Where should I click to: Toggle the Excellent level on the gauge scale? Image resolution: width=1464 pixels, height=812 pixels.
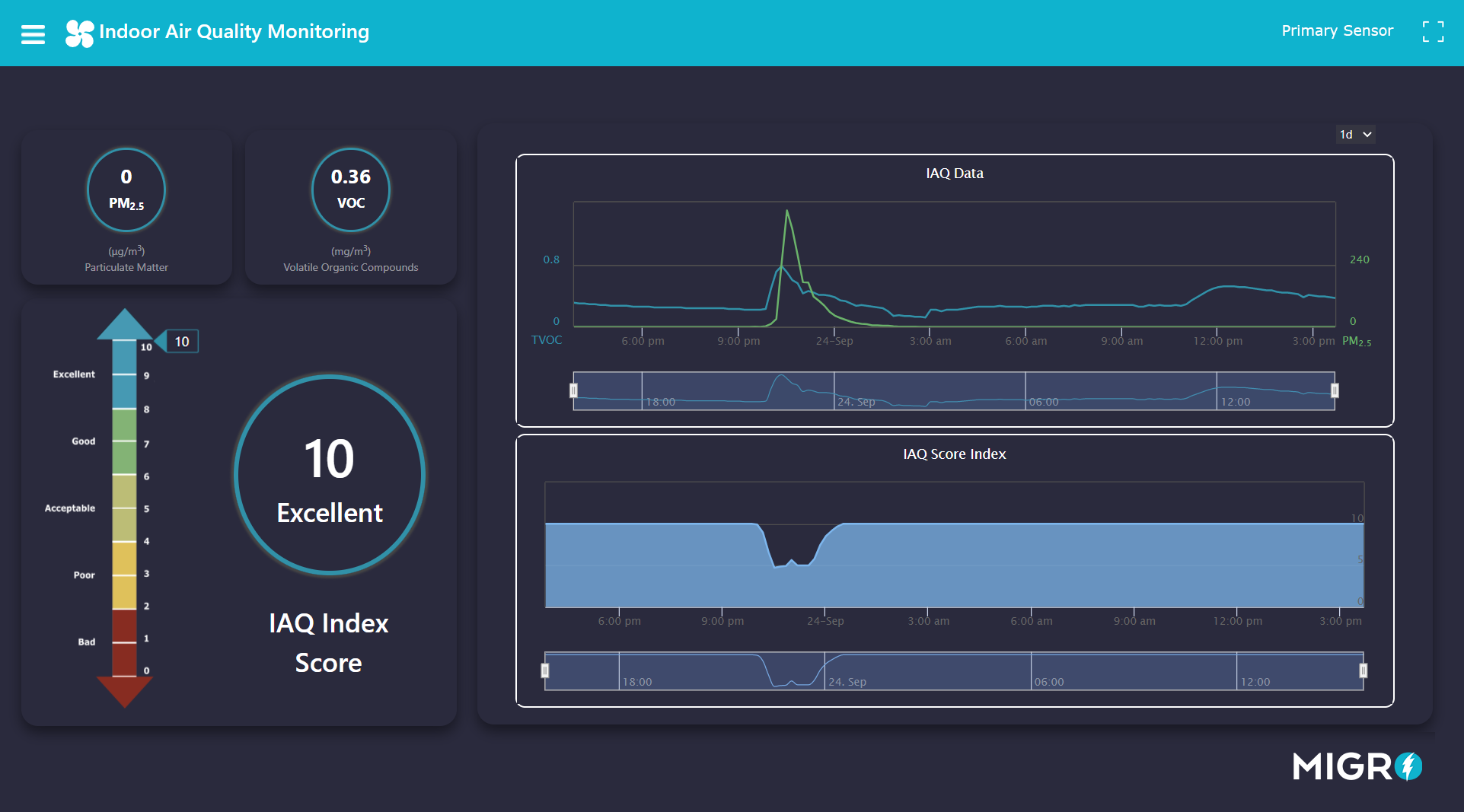click(73, 374)
